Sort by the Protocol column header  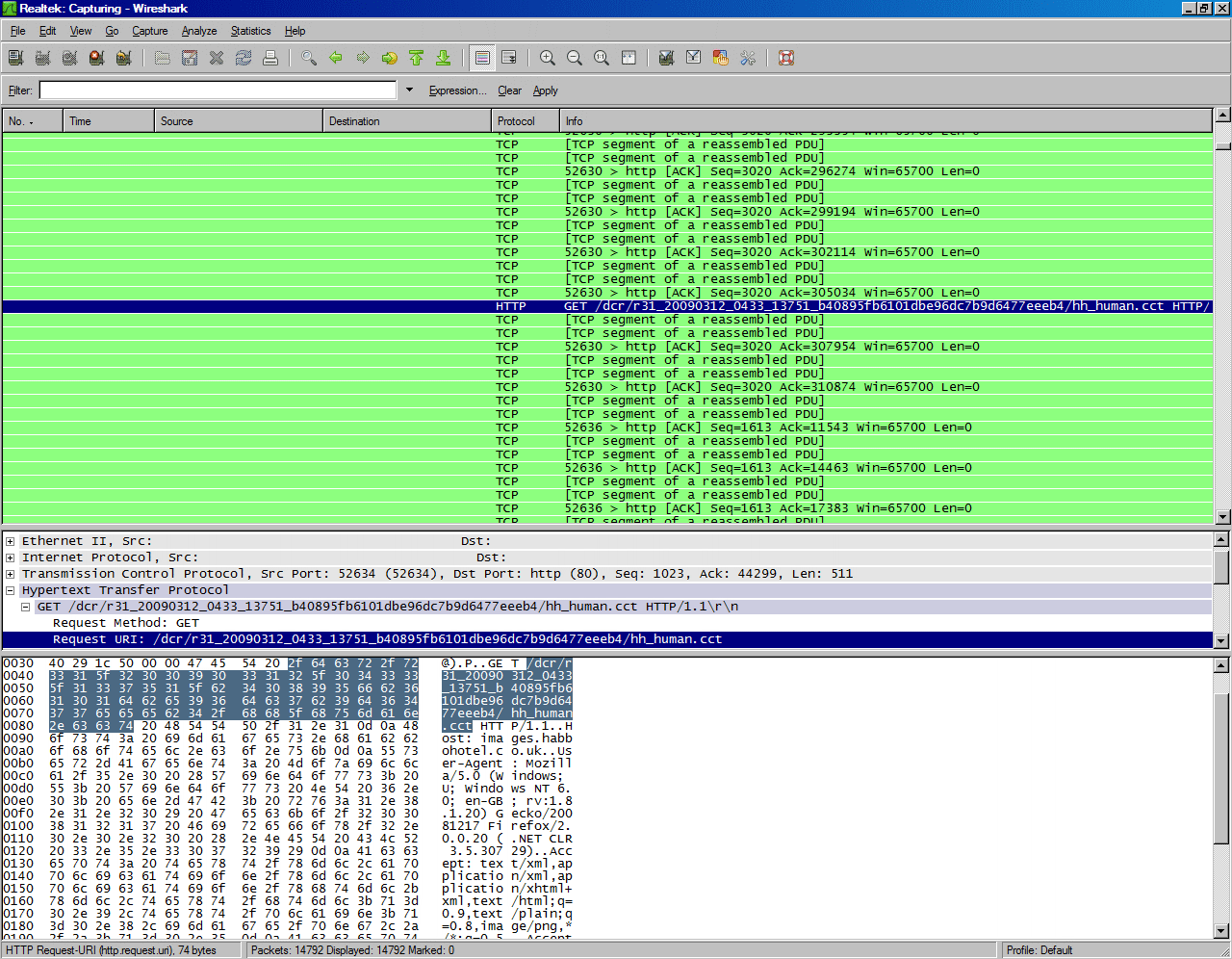tap(526, 121)
